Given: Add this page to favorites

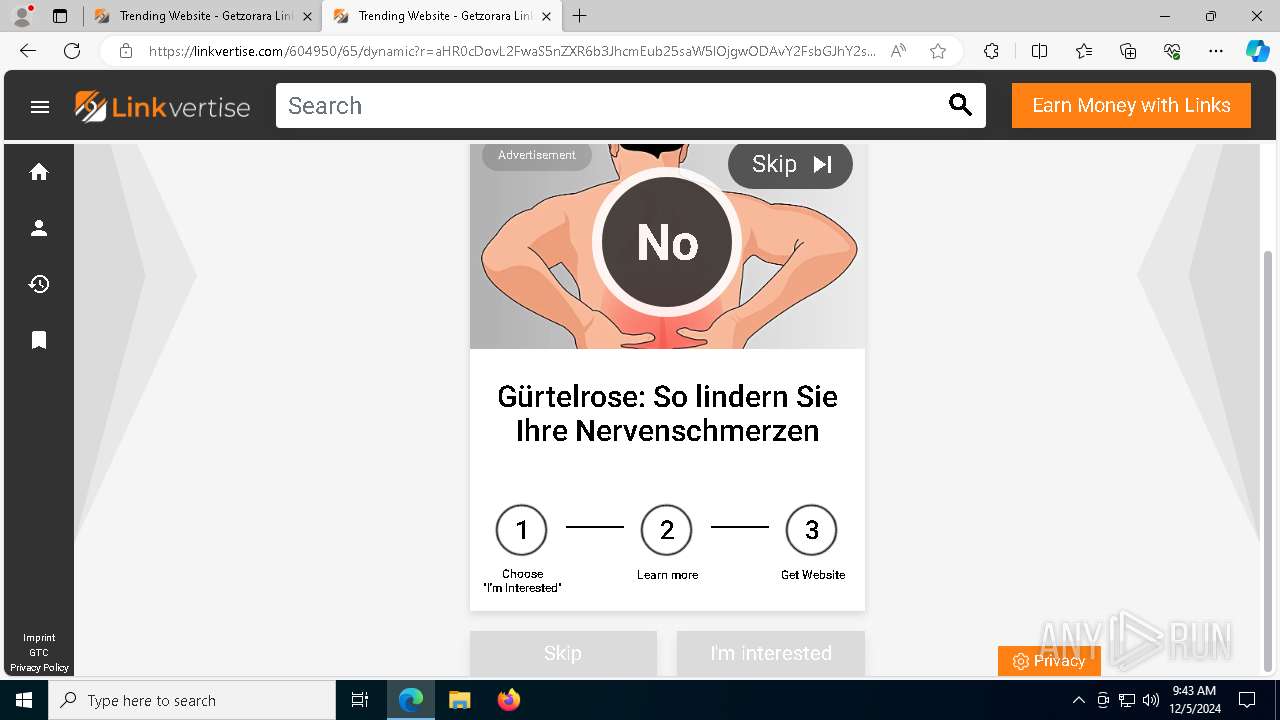Looking at the screenshot, I should [937, 51].
